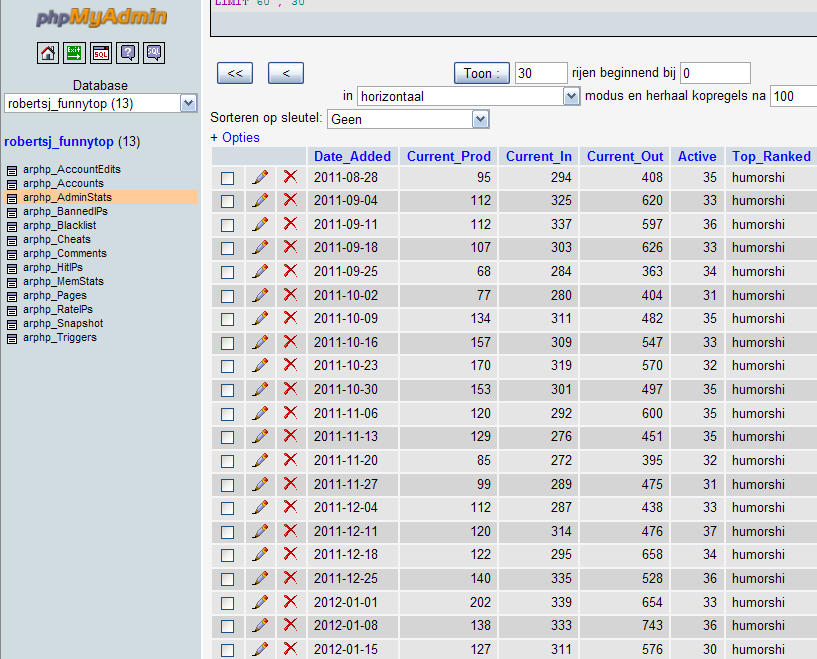Image resolution: width=817 pixels, height=659 pixels.
Task: Open the SQL query window icon
Action: [101, 53]
